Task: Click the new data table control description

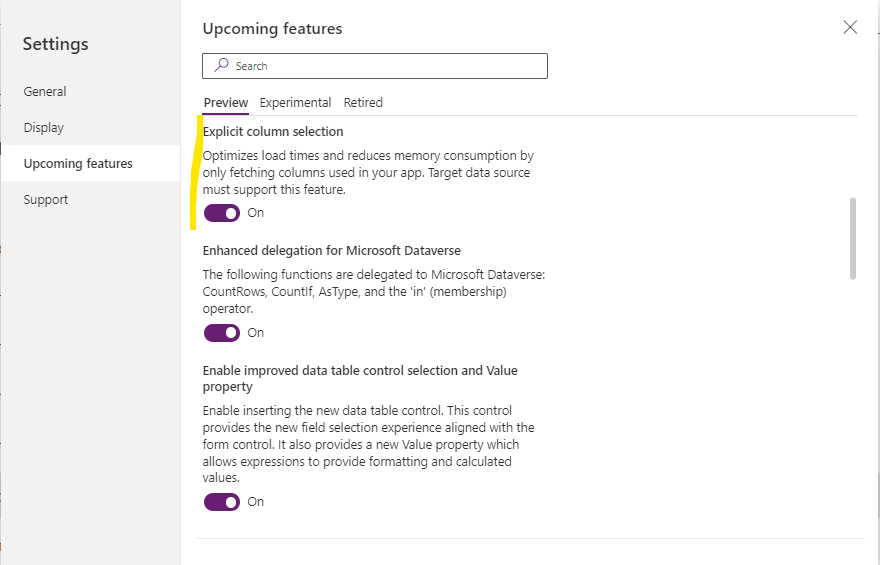Action: click(x=369, y=444)
